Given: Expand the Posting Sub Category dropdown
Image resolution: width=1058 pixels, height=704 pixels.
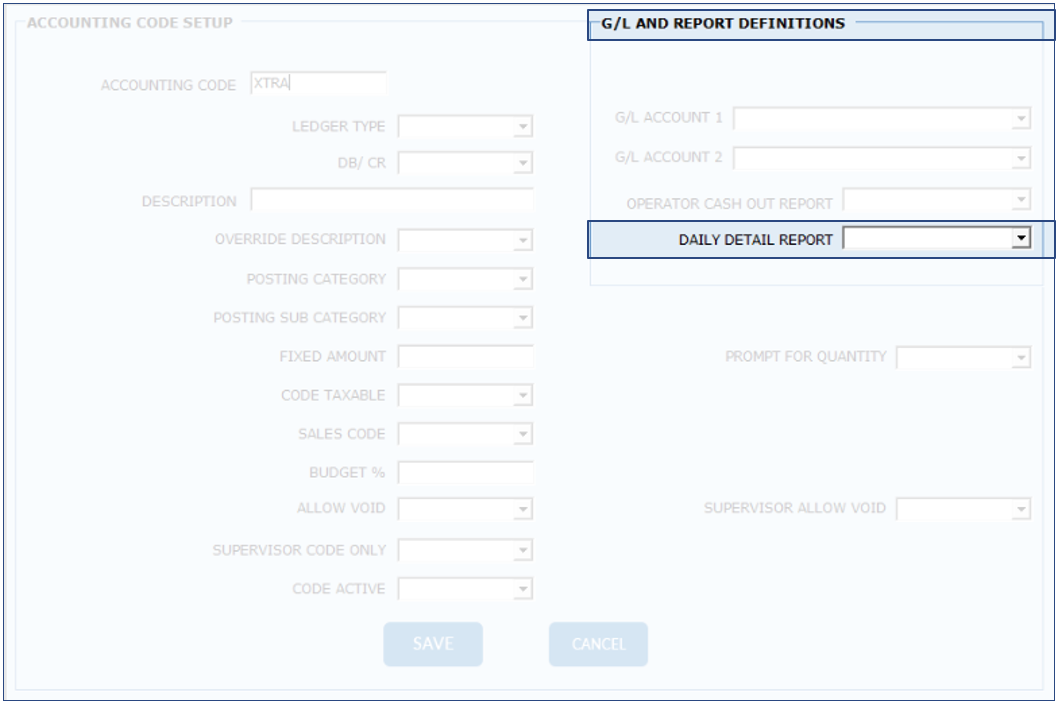Looking at the screenshot, I should coord(522,319).
